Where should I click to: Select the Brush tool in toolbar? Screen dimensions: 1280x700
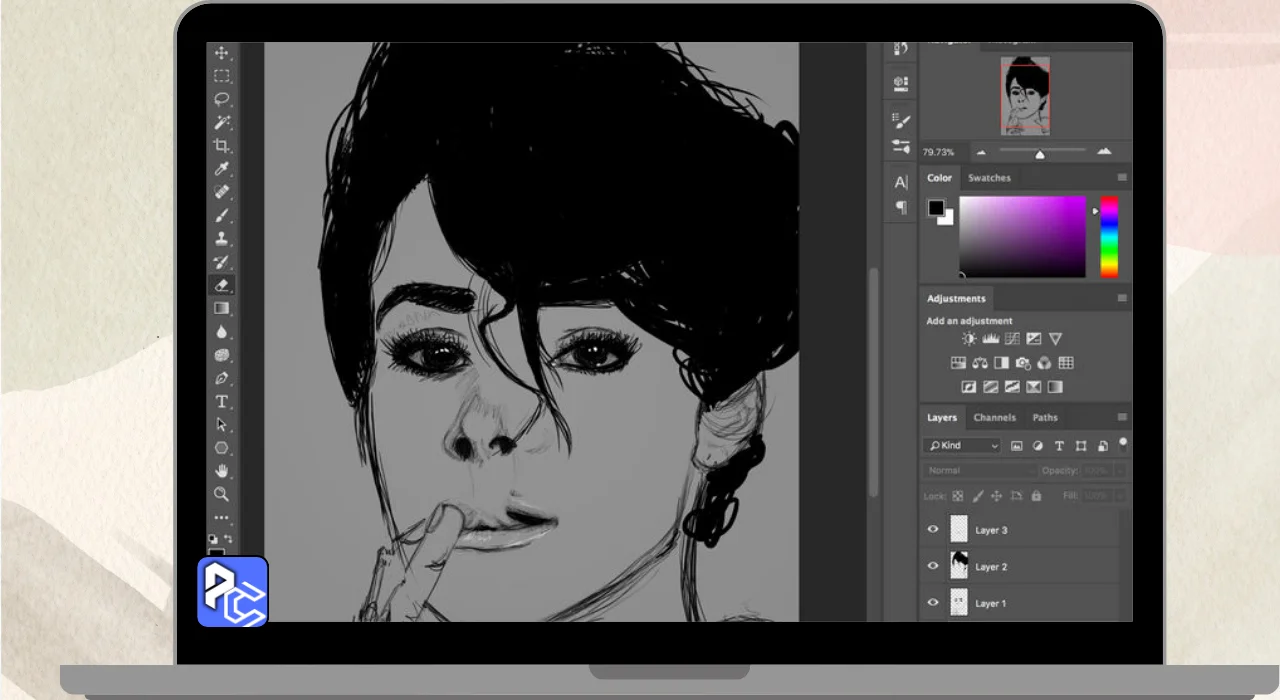click(222, 216)
